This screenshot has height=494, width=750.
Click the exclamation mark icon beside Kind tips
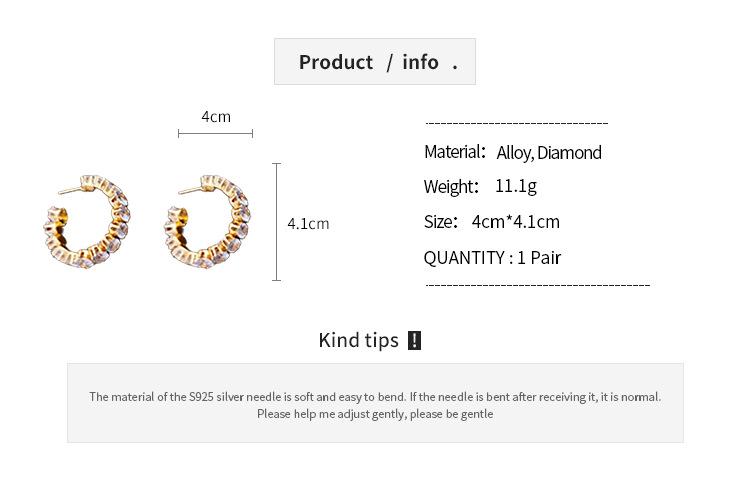pos(415,341)
